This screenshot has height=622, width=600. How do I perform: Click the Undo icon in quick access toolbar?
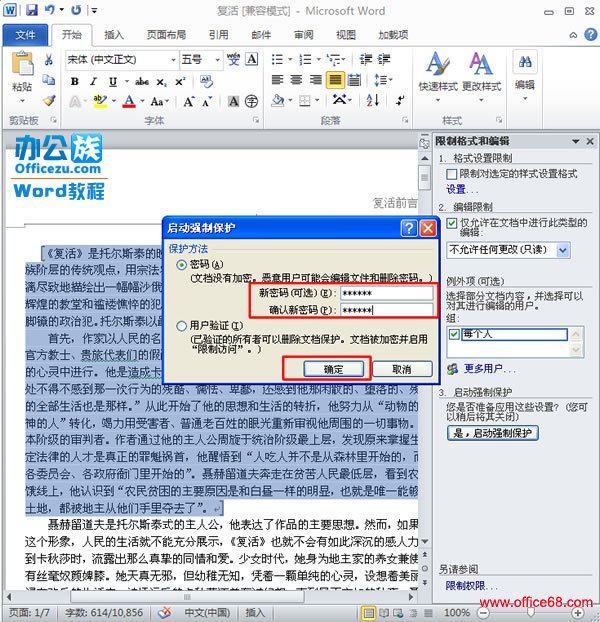[50, 10]
